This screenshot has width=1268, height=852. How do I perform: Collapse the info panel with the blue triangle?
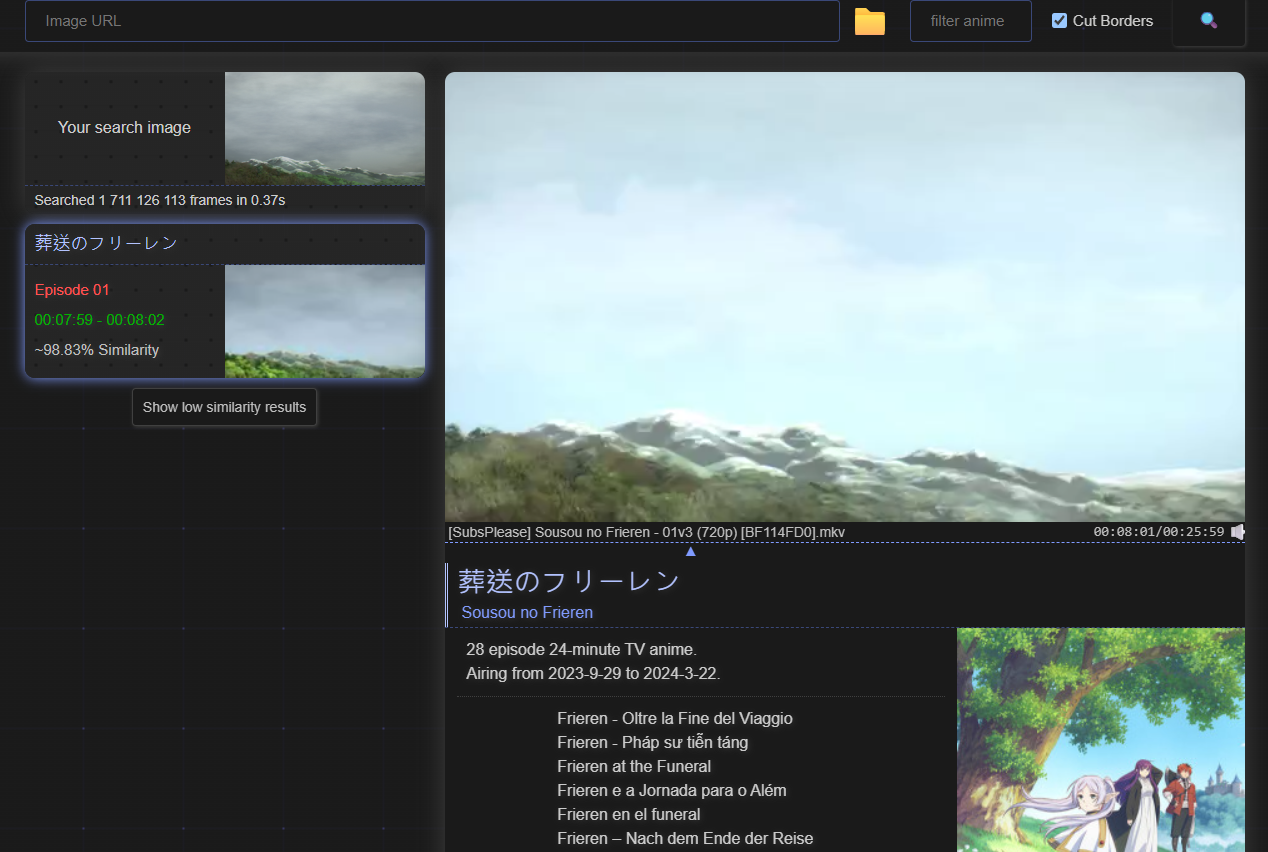click(690, 551)
